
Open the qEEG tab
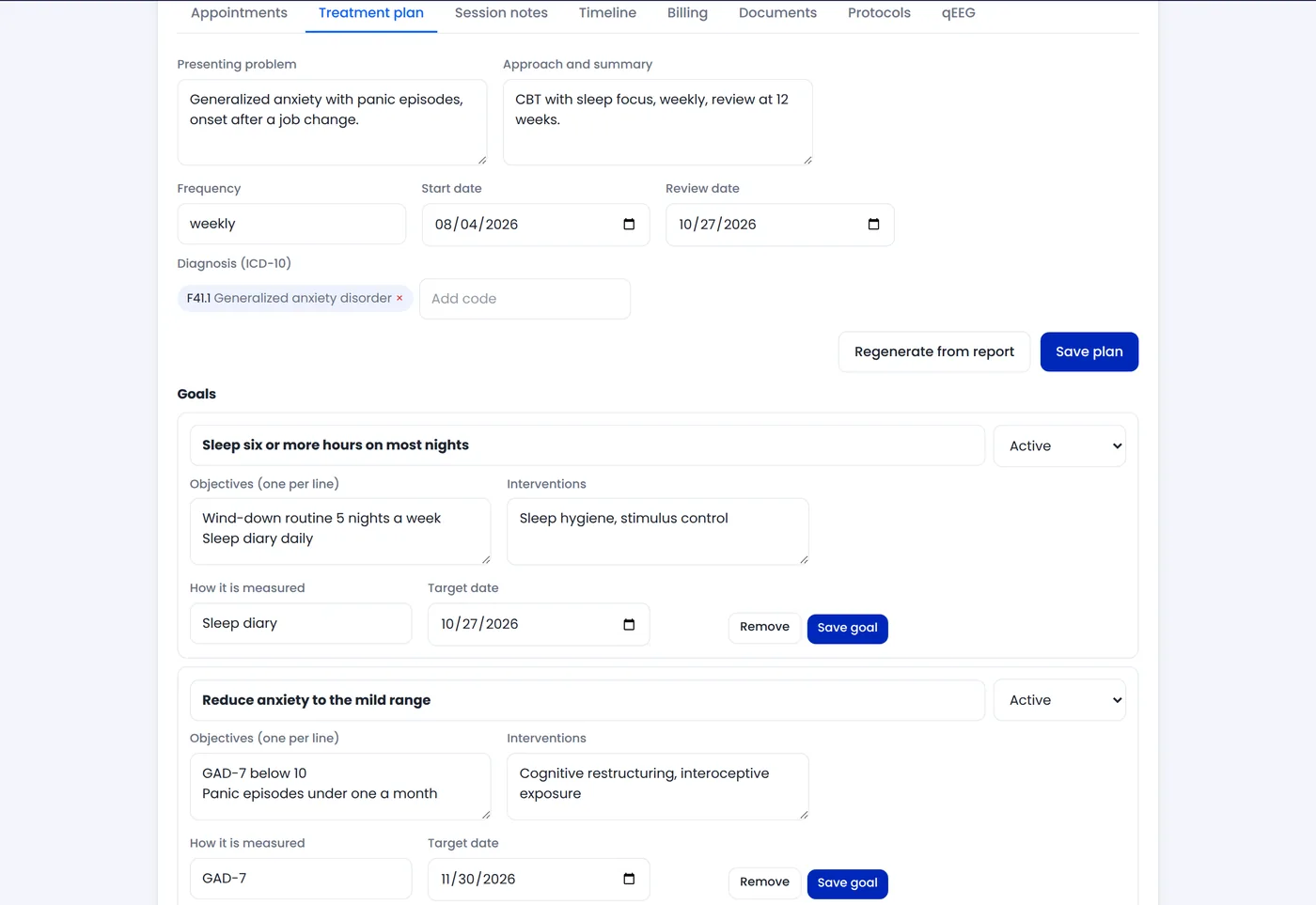click(x=959, y=13)
